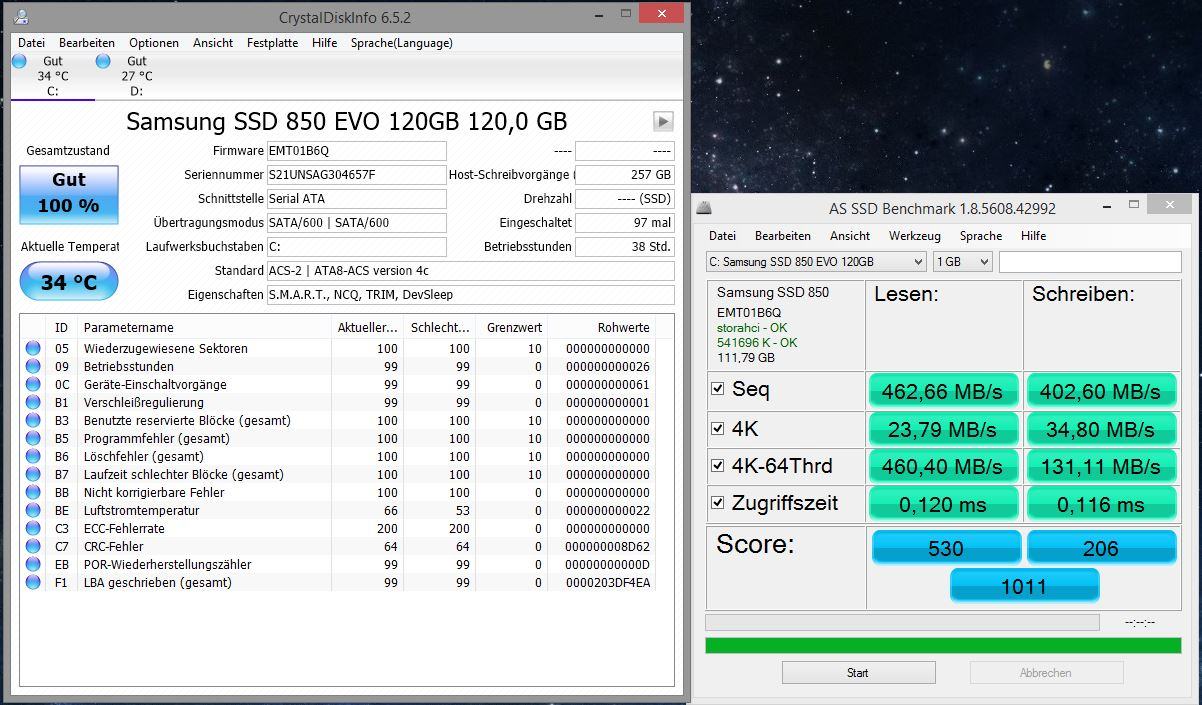The width and height of the screenshot is (1202, 705).
Task: Click status orb for Verschleißregulierung row
Action: pyautogui.click(x=33, y=402)
